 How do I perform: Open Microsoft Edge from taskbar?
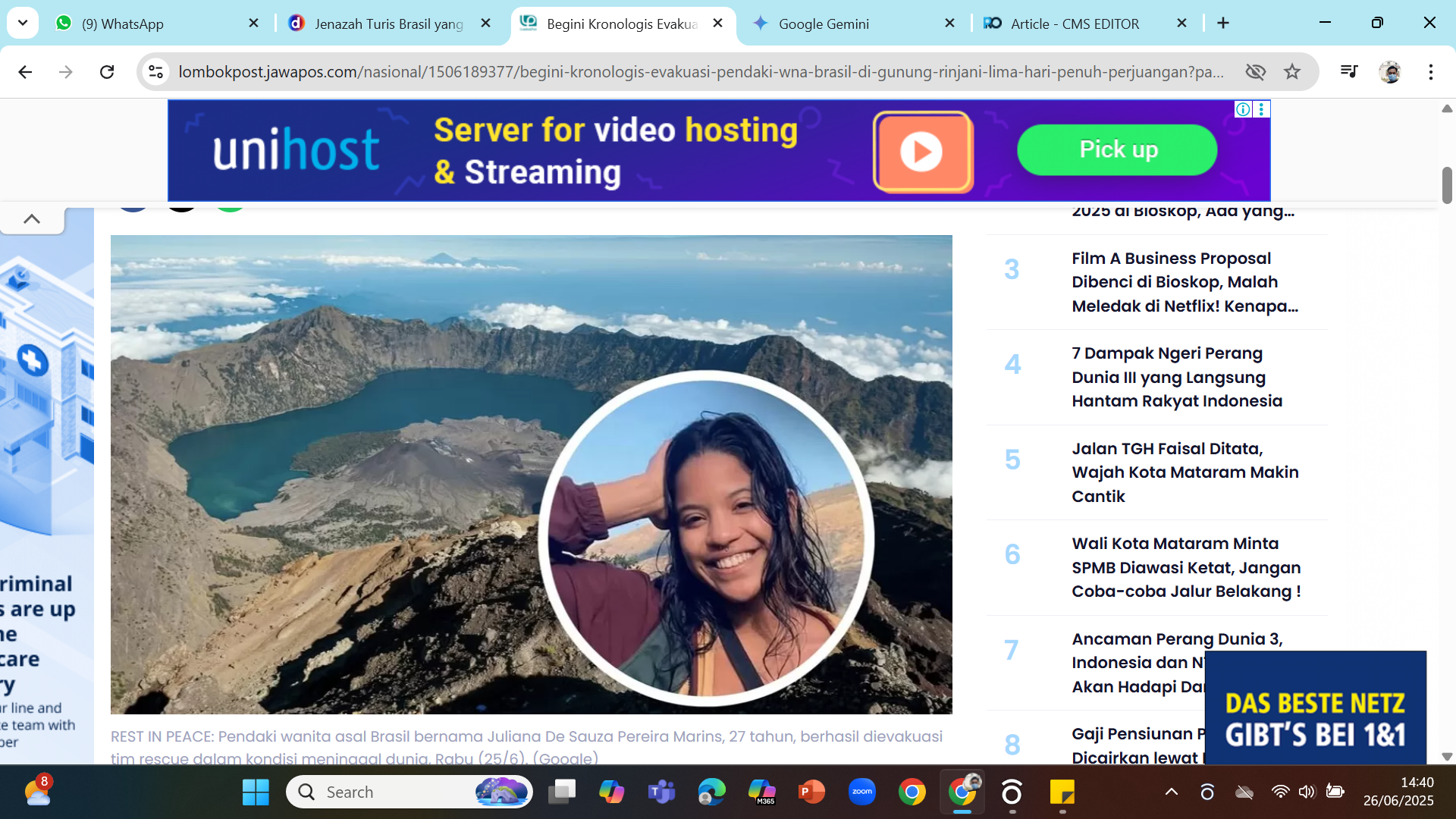(711, 792)
